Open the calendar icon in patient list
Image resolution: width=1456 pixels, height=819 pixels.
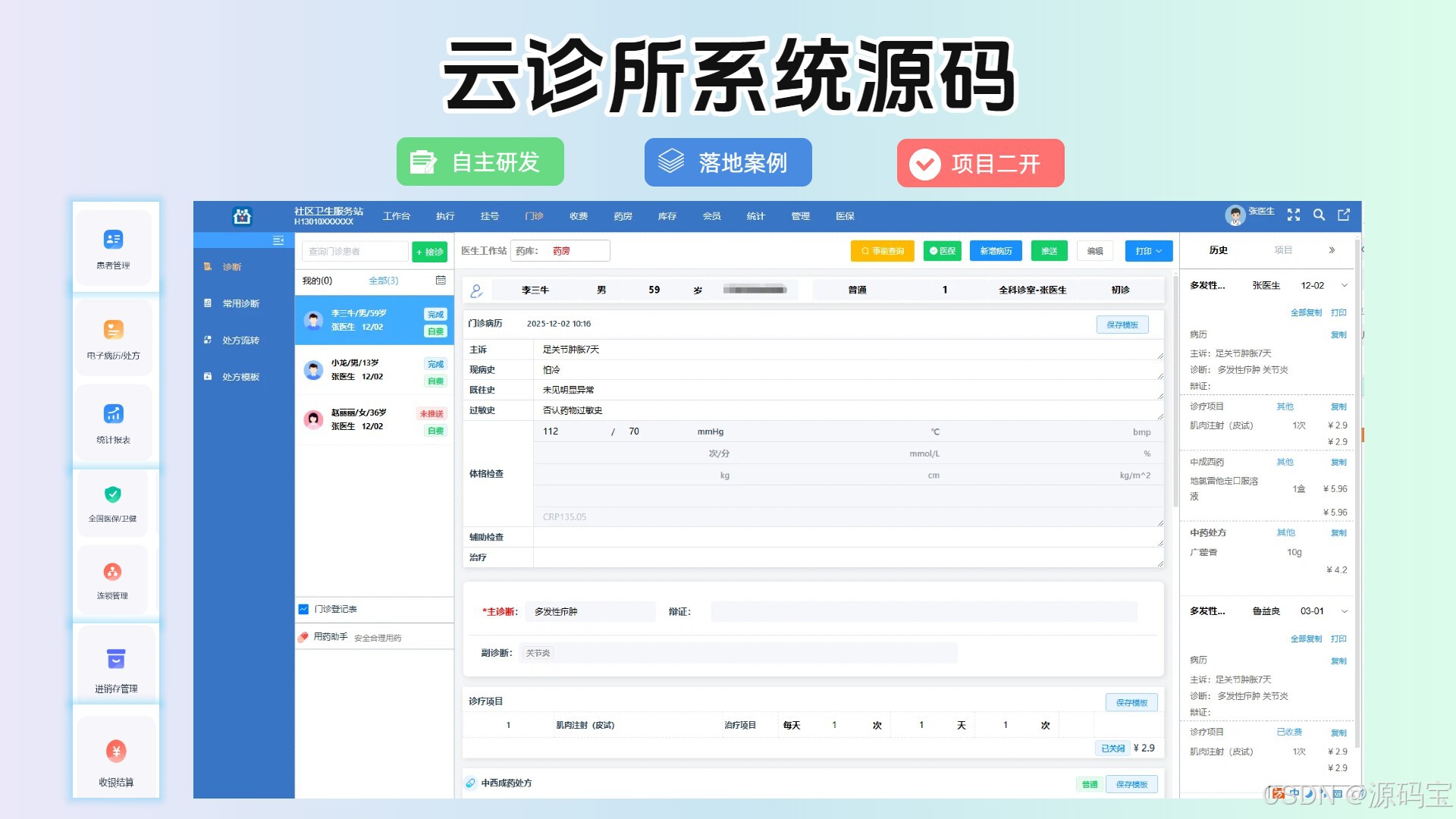pyautogui.click(x=441, y=281)
